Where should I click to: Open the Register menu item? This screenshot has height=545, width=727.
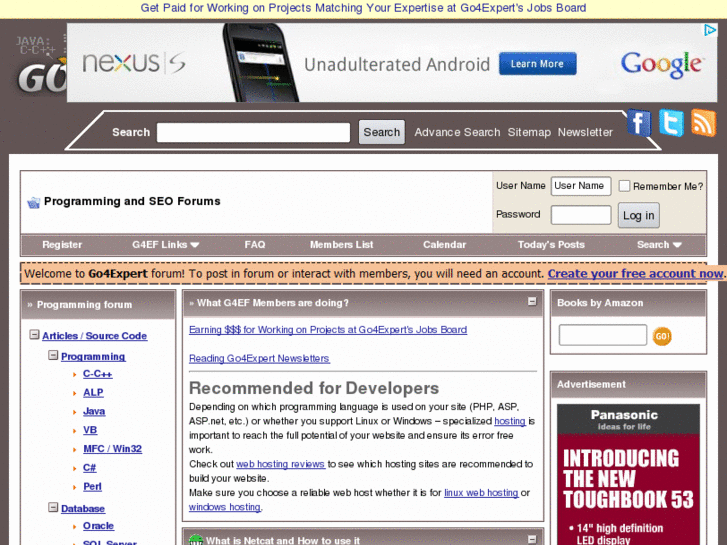pos(62,244)
